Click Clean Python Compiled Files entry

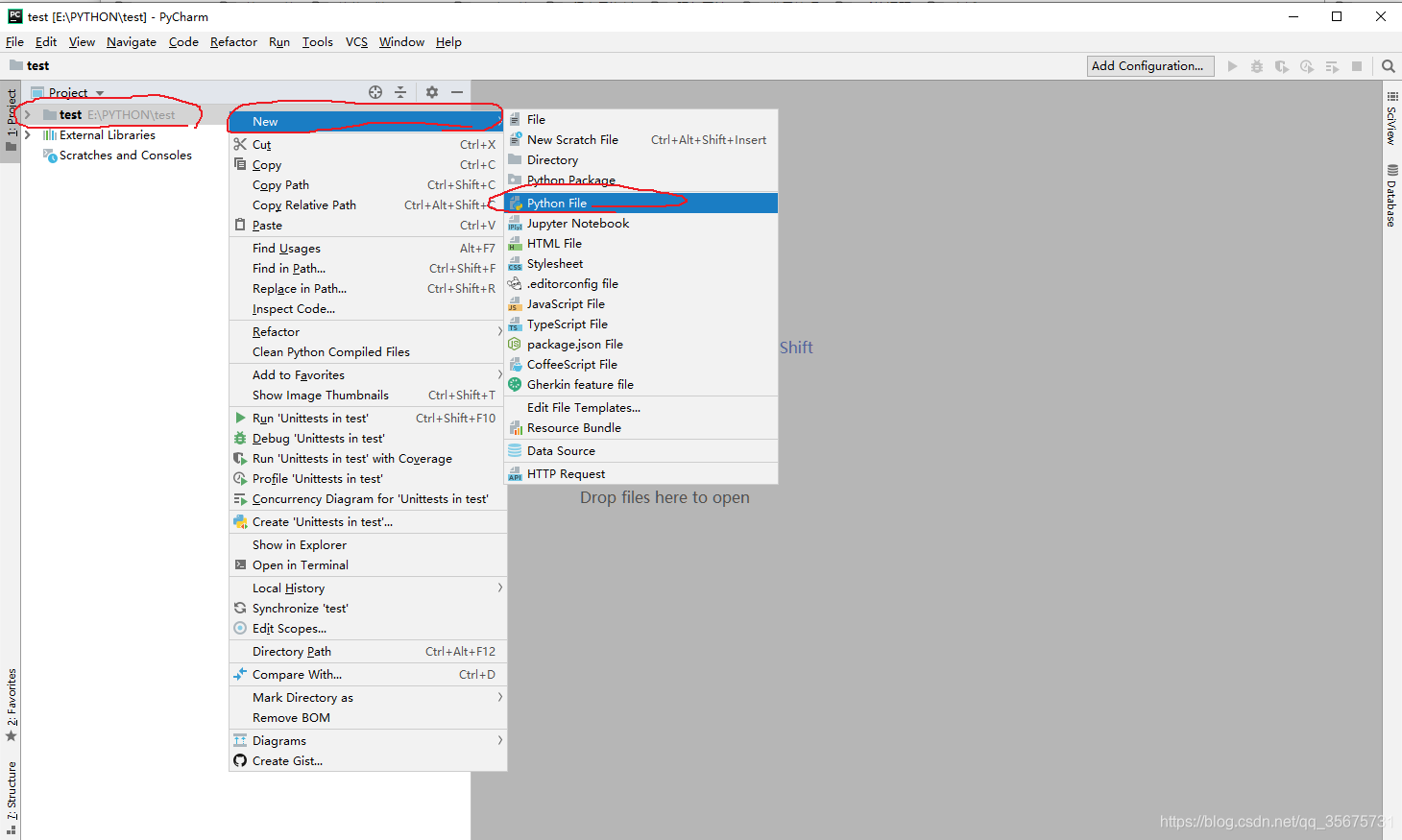(368, 351)
